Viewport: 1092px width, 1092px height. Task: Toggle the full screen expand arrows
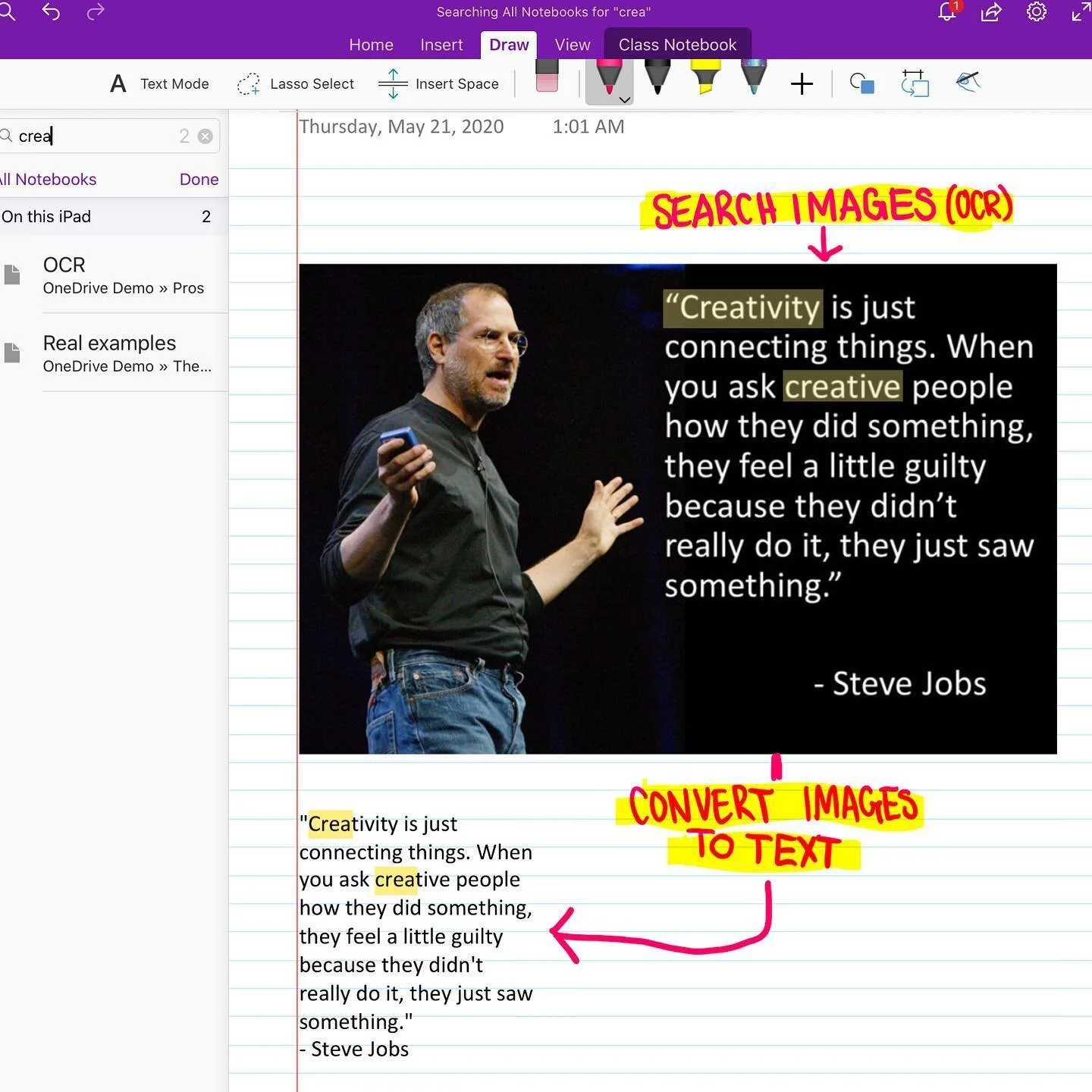tap(1081, 11)
